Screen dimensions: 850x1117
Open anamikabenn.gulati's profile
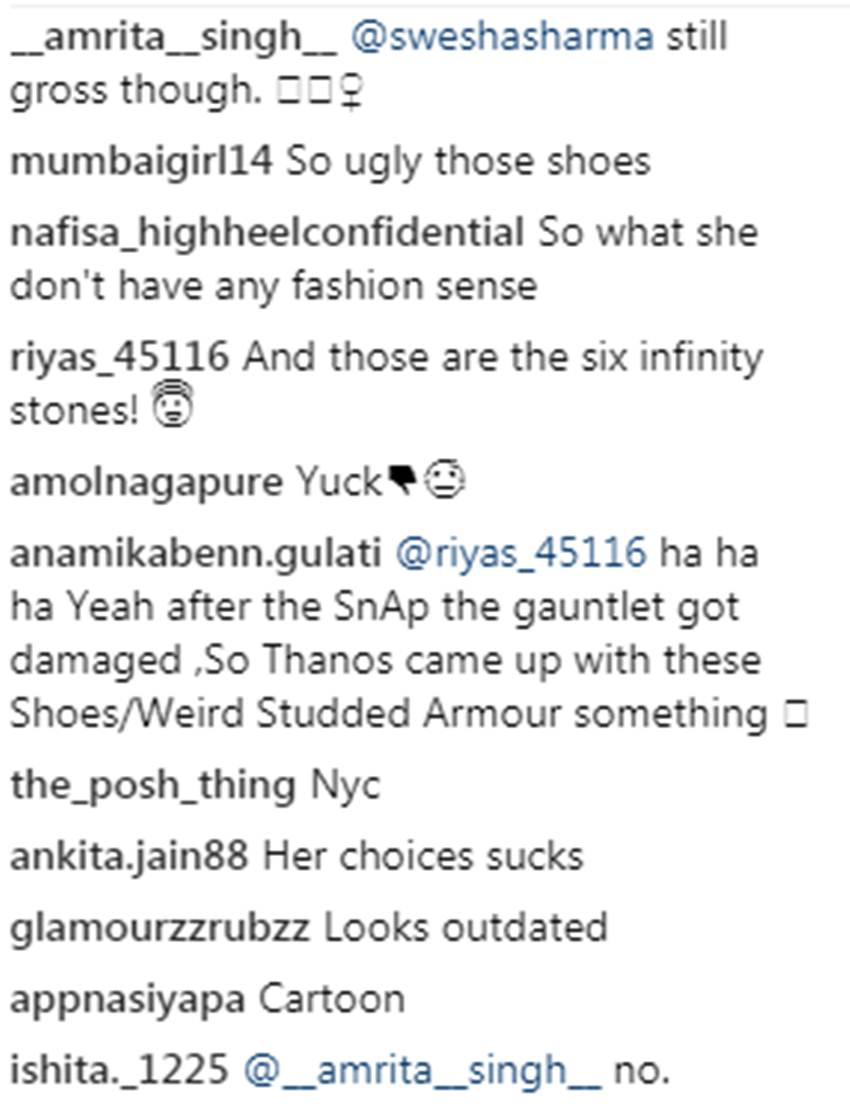pyautogui.click(x=196, y=554)
